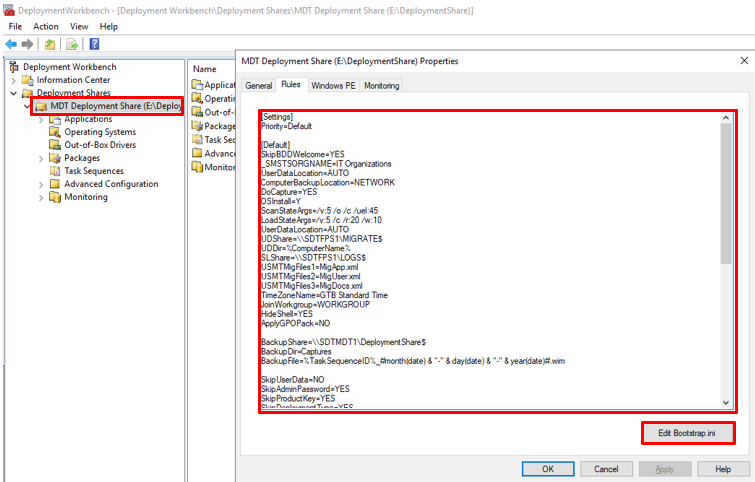Click the Priority=Default line
Viewport: 755px width, 482px height.
[x=286, y=126]
